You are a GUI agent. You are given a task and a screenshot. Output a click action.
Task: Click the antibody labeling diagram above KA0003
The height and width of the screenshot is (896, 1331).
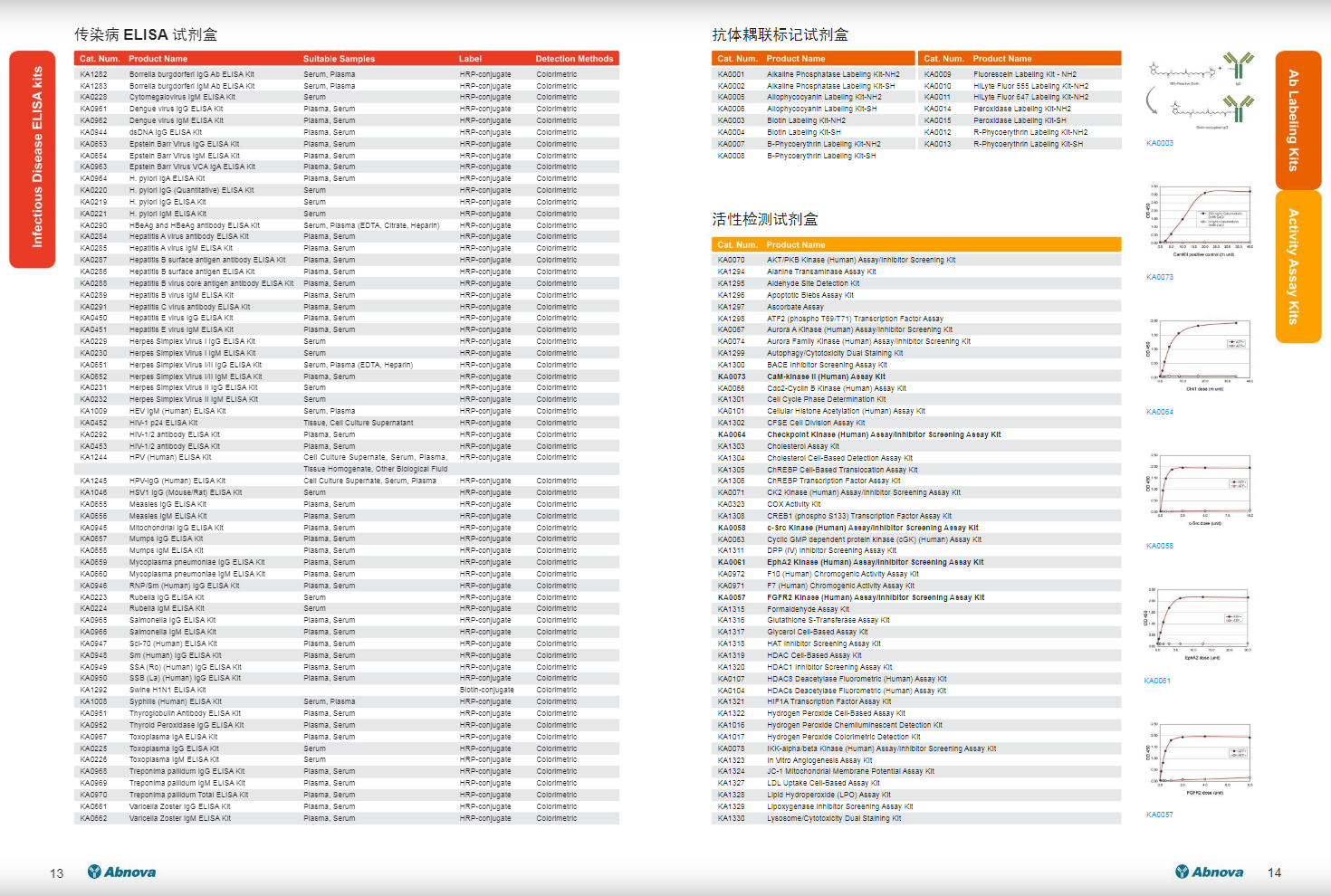coord(1201,92)
